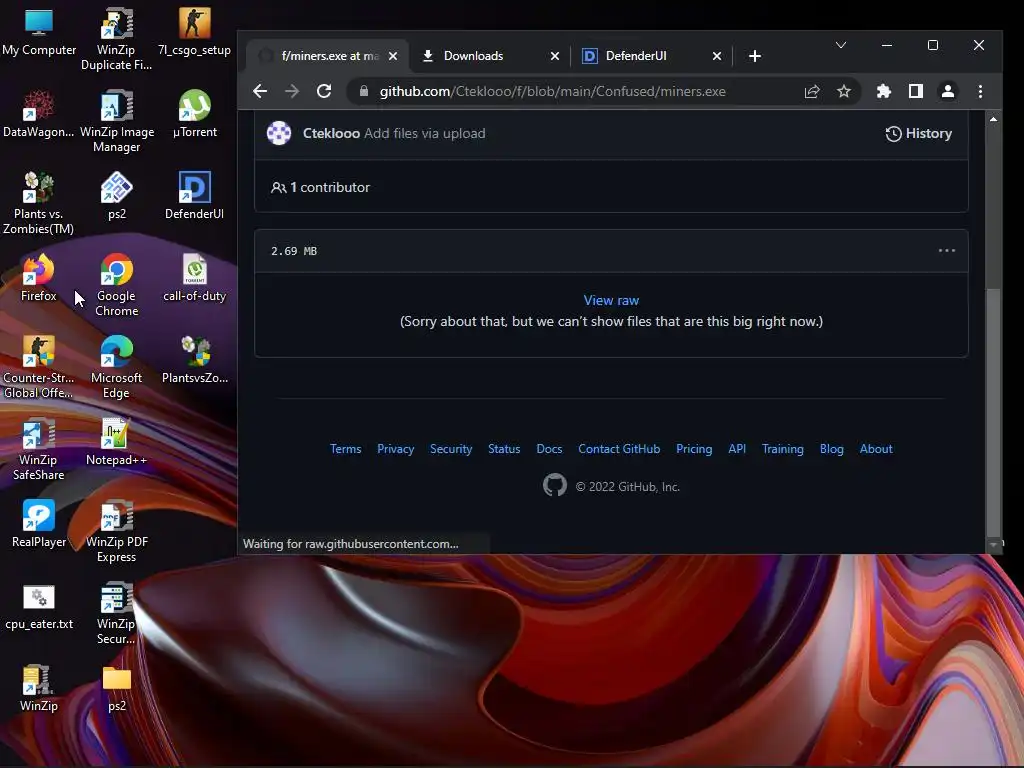This screenshot has width=1024, height=768.
Task: Open Cteklooo user profile link
Action: coord(331,133)
